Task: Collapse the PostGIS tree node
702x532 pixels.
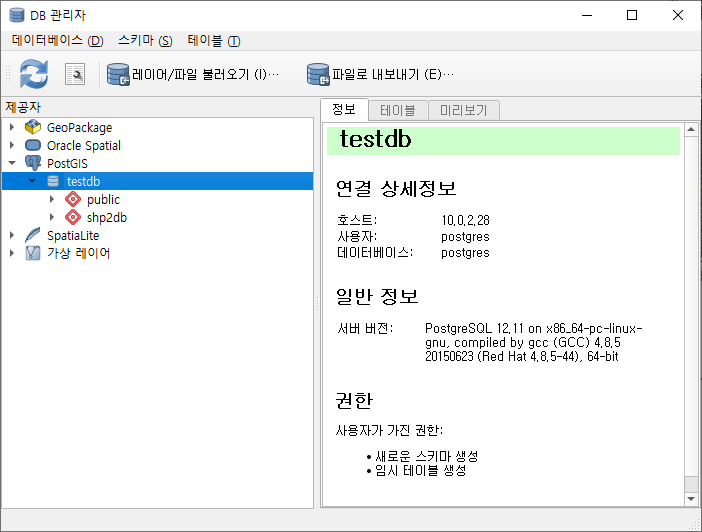Action: [12, 163]
